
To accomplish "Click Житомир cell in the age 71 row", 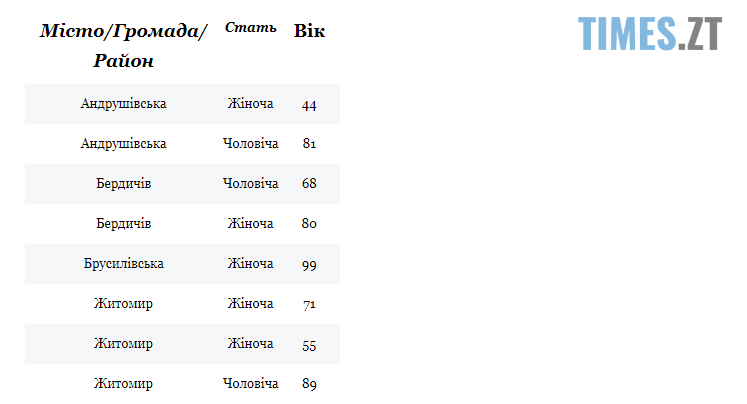I will pos(124,304).
